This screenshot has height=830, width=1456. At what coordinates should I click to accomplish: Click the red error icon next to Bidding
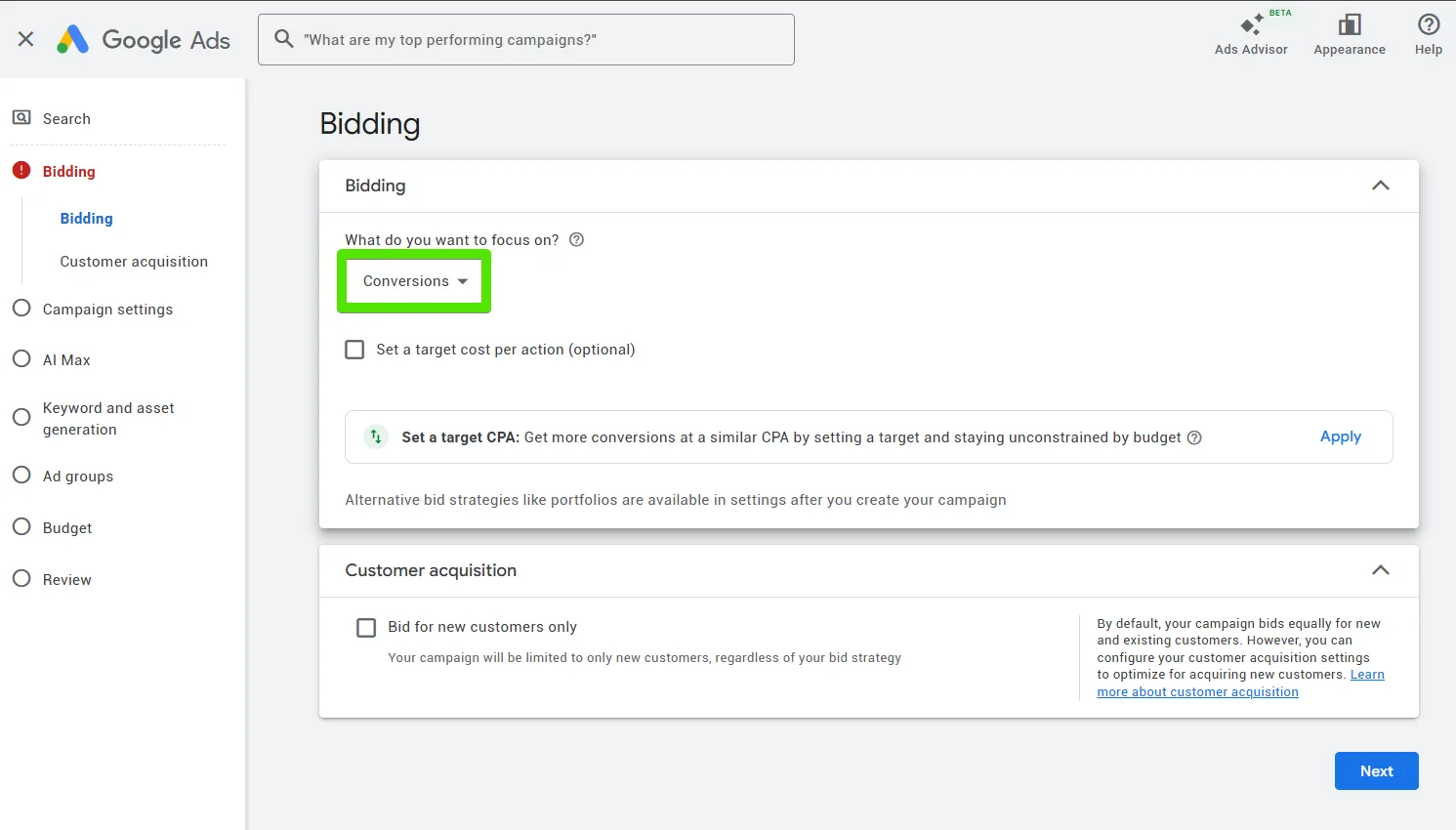21,171
